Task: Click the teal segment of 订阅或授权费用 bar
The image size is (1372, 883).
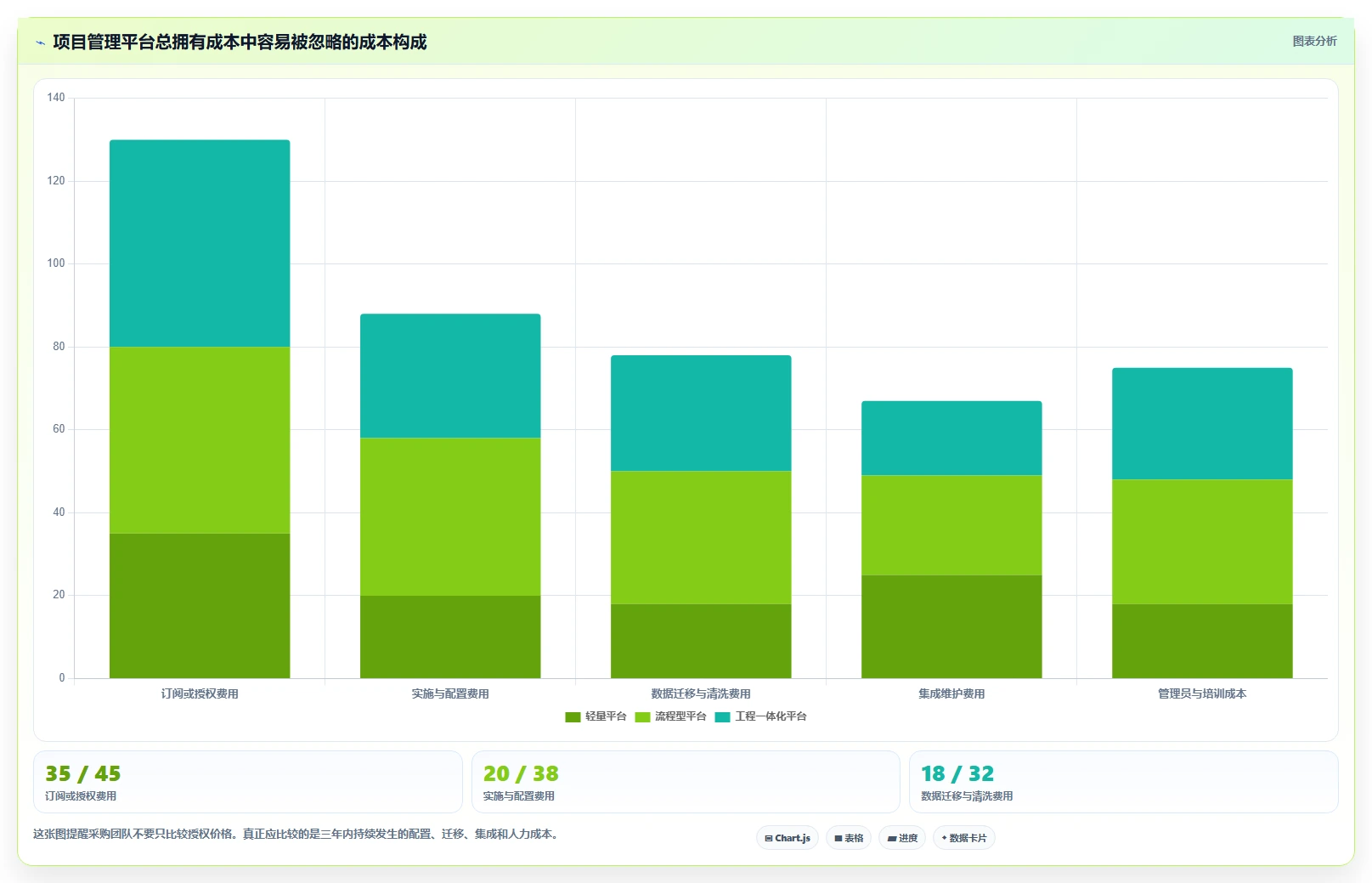Action: [200, 243]
